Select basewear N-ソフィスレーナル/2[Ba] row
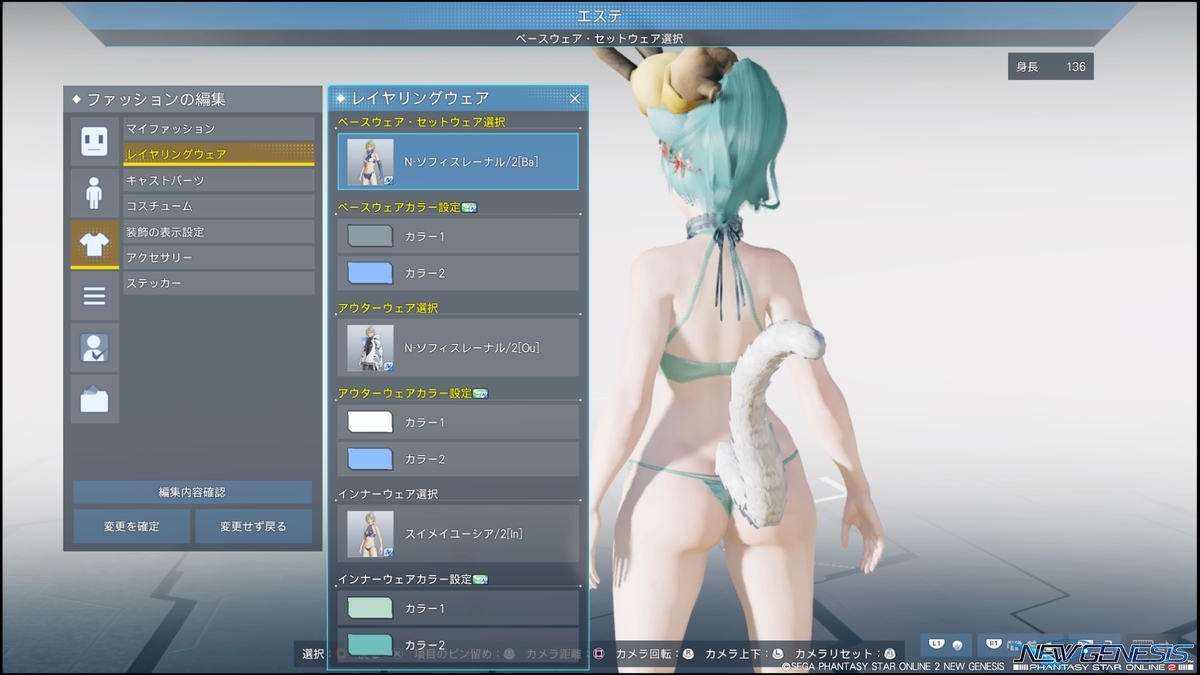The width and height of the screenshot is (1200, 675). pyautogui.click(x=458, y=161)
